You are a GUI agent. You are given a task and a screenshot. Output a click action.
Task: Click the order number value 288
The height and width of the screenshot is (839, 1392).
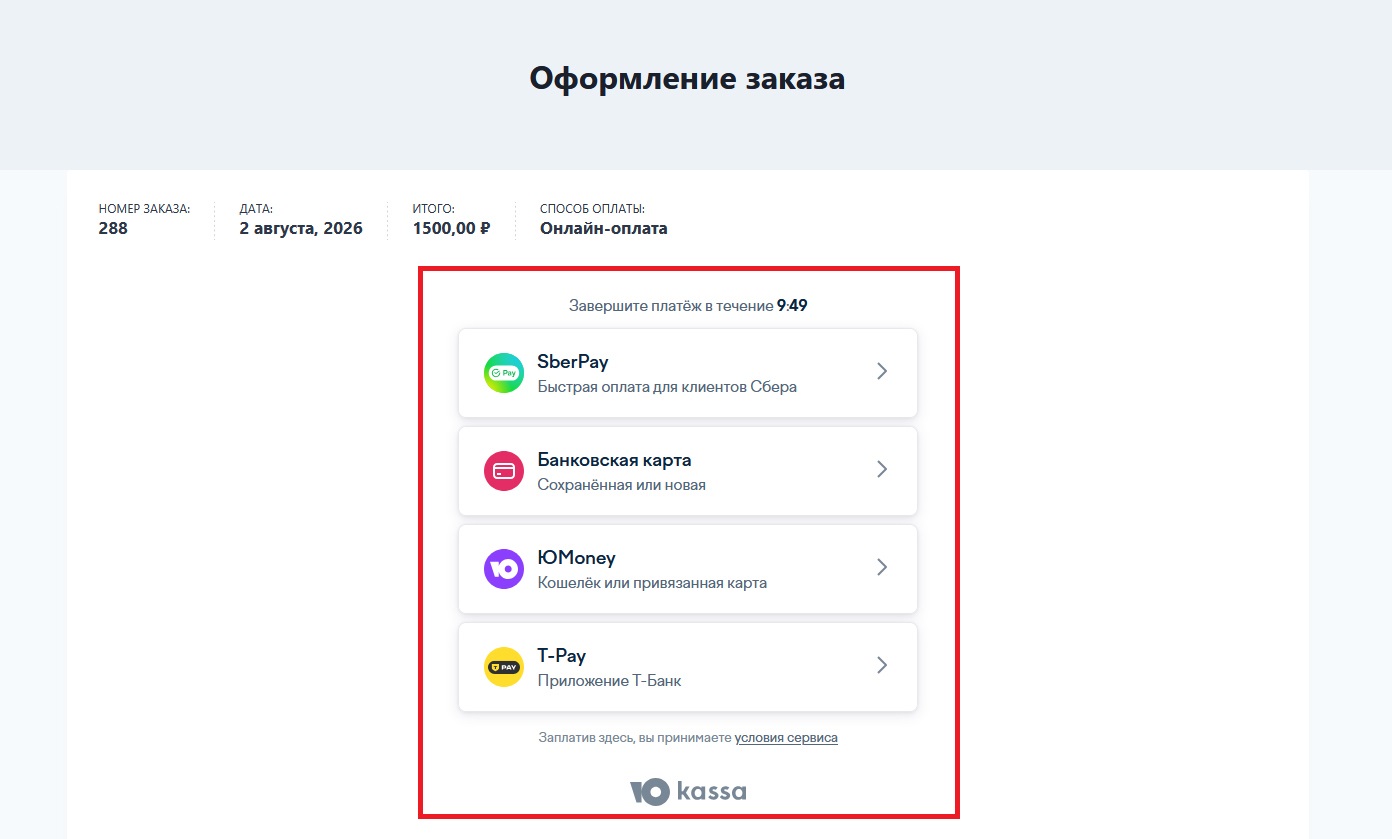pyautogui.click(x=113, y=228)
